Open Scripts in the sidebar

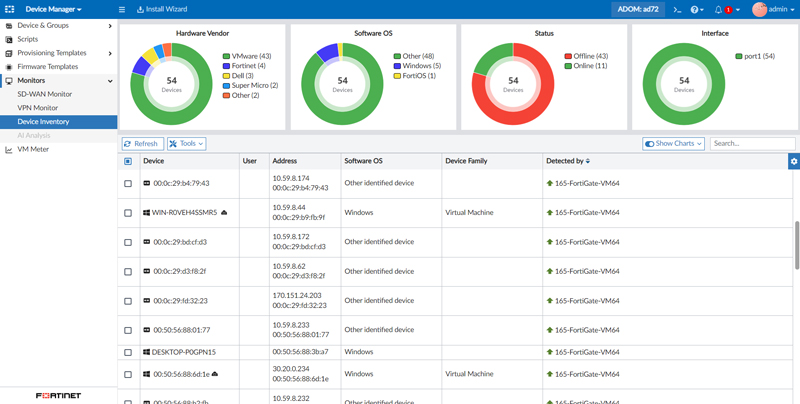pos(28,39)
